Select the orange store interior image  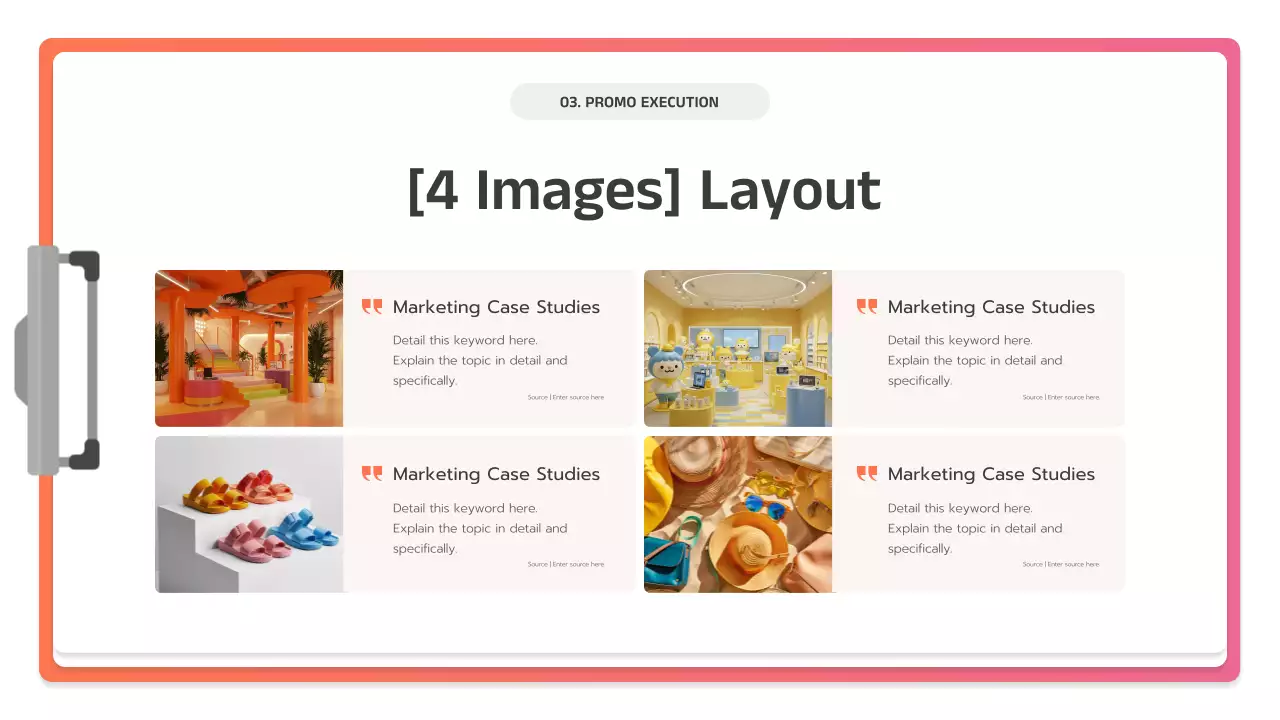[x=249, y=348]
